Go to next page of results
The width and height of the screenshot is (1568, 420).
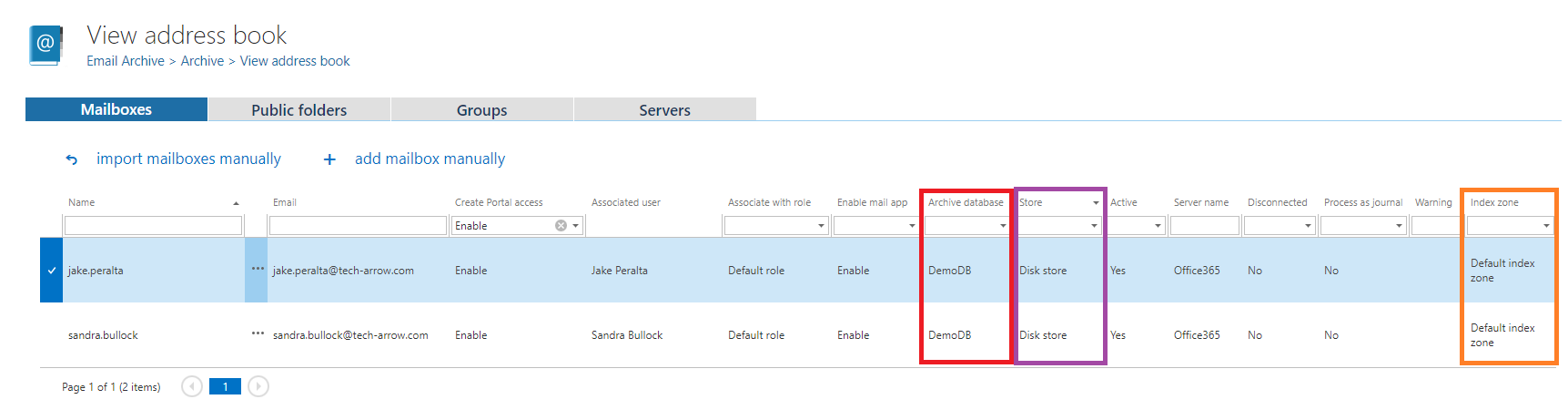pyautogui.click(x=258, y=387)
